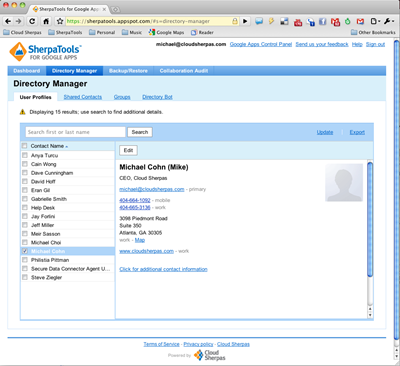Viewport: 400px width, 366px height.
Task: Open the wrench settings menu
Action: [389, 21]
